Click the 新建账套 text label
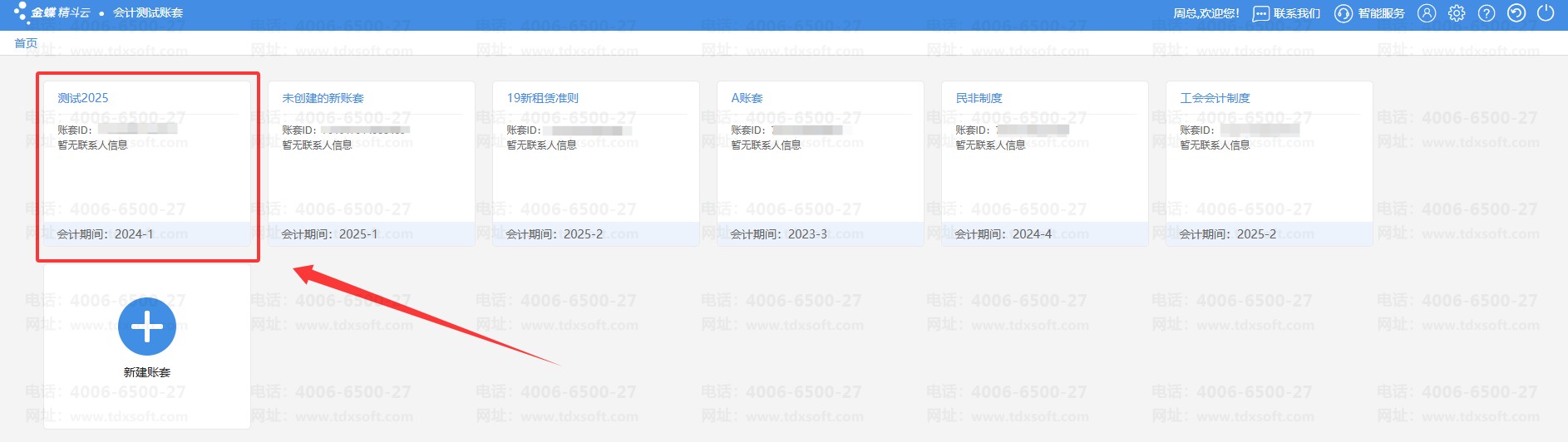The height and width of the screenshot is (442, 1568). click(x=147, y=372)
